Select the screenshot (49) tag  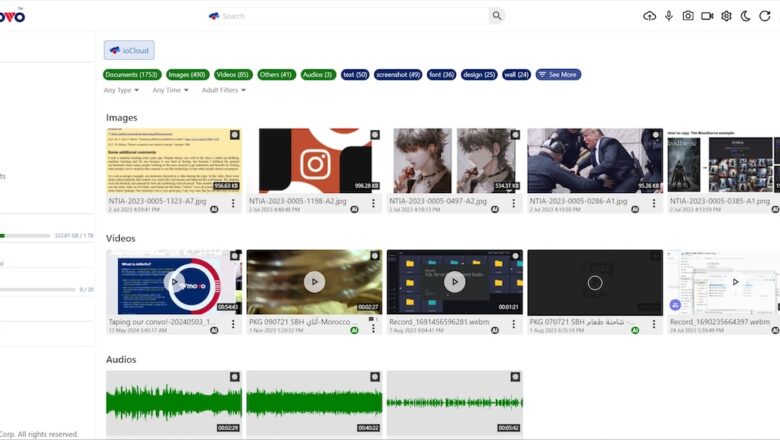pyautogui.click(x=398, y=75)
